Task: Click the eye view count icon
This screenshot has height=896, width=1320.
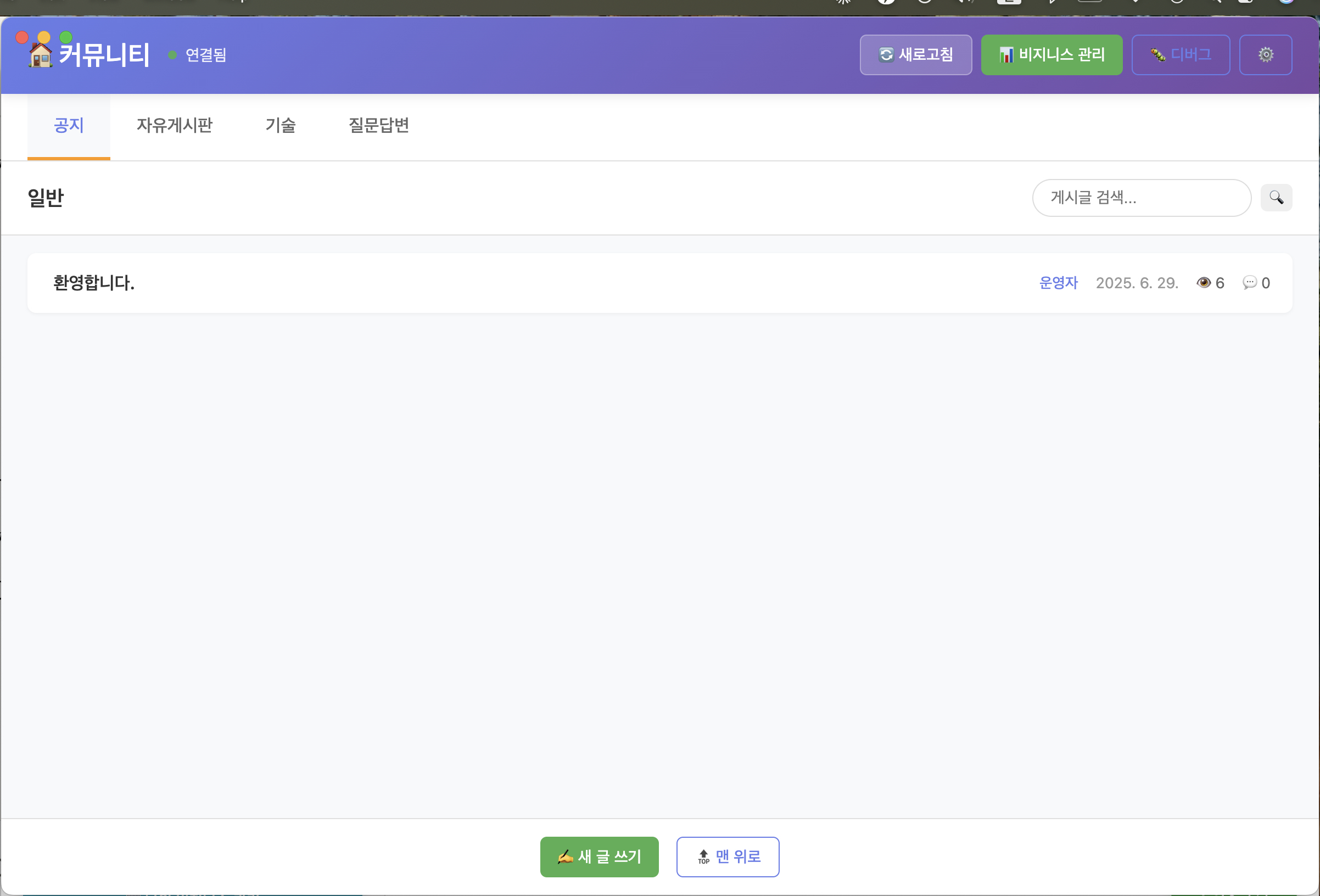Action: click(x=1203, y=283)
